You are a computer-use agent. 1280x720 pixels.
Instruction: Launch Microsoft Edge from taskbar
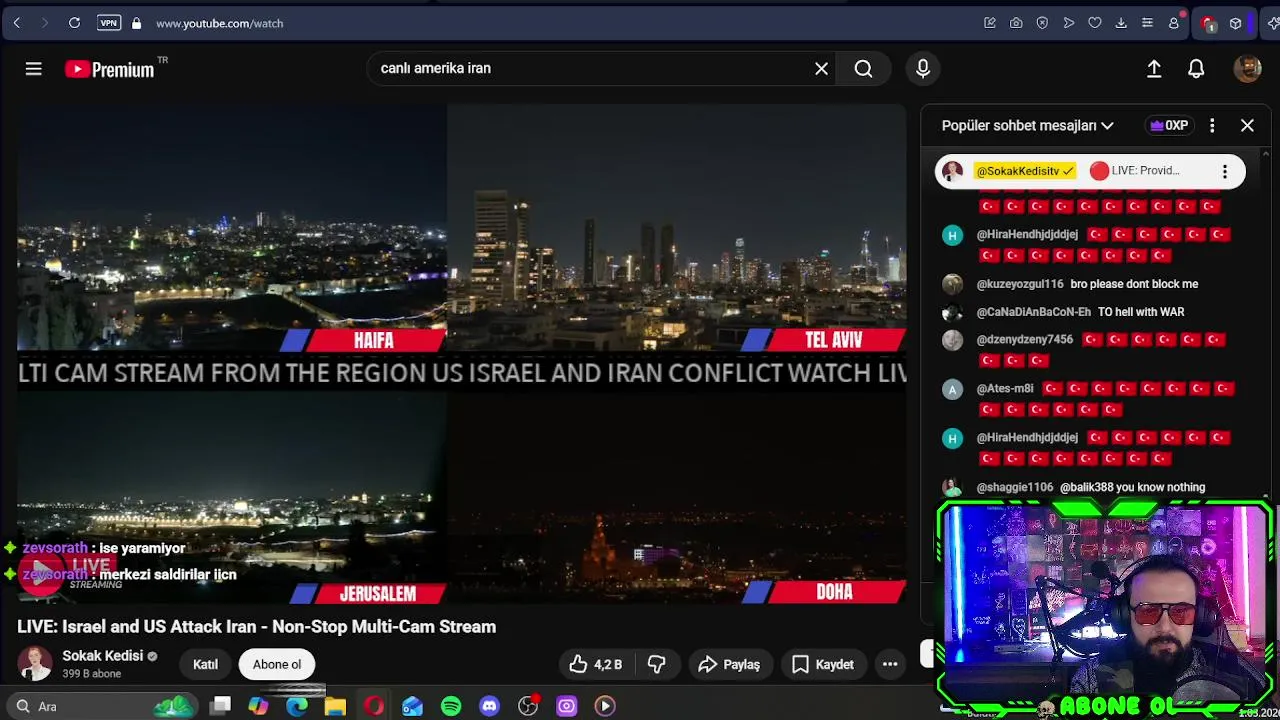click(x=297, y=706)
